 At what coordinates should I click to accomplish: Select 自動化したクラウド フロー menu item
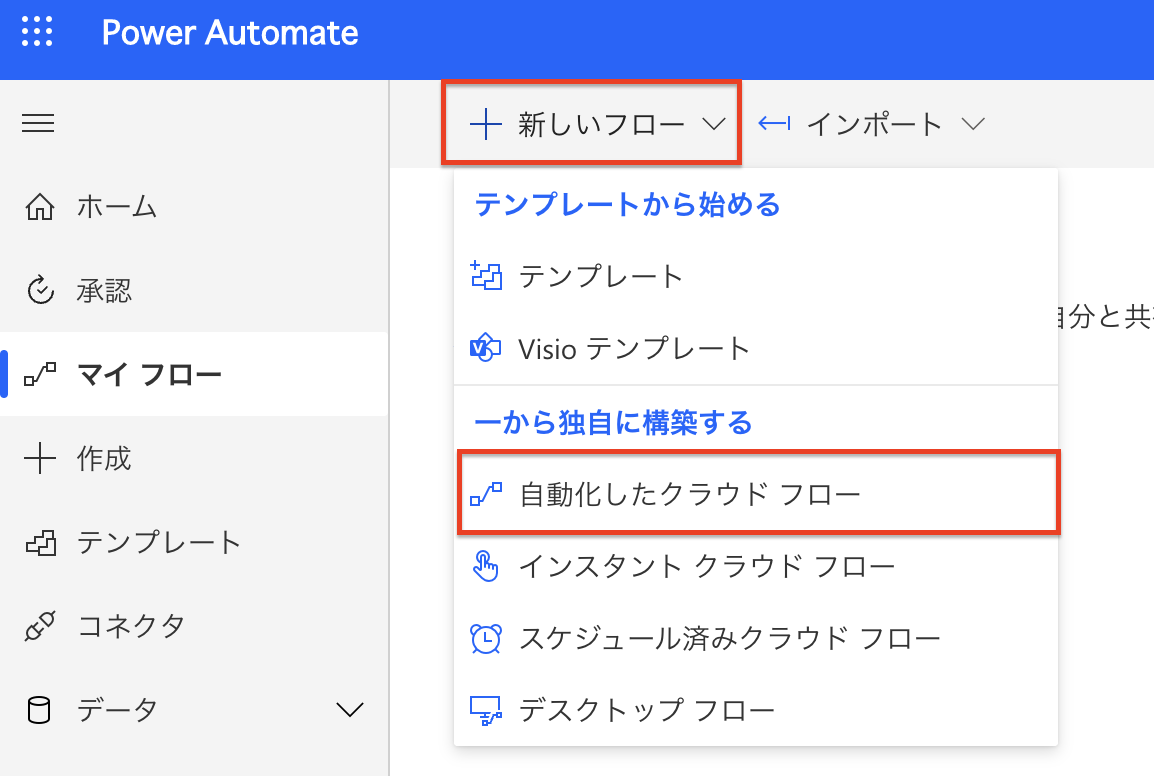(x=690, y=494)
